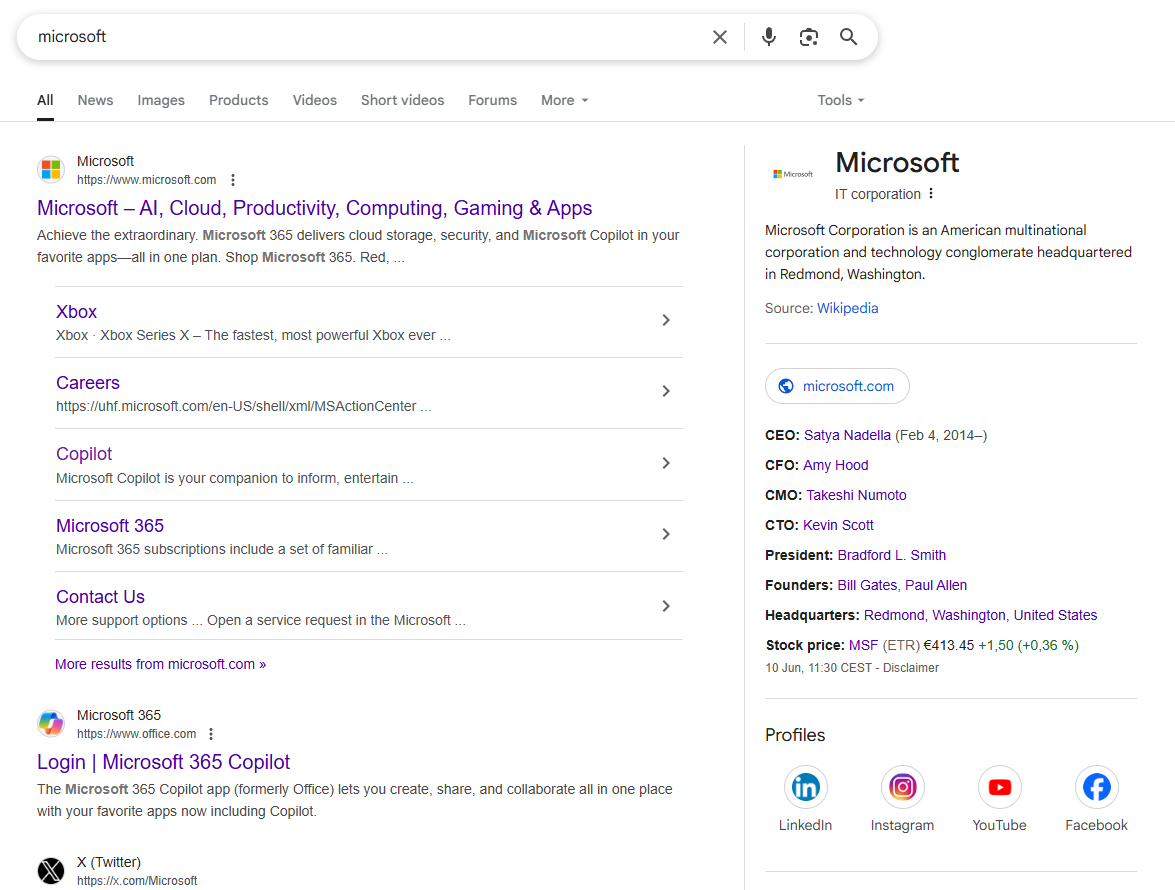Click the Disclaimer text under stock price
The image size is (1175, 890).
pos(910,668)
